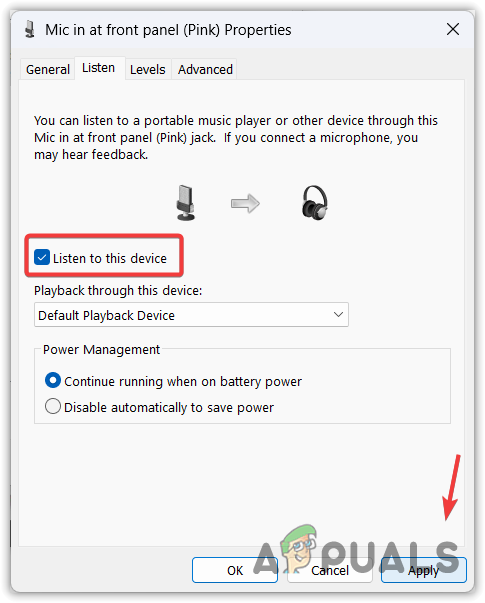Click the Power Management group label
The width and height of the screenshot is (485, 603).
pyautogui.click(x=101, y=350)
